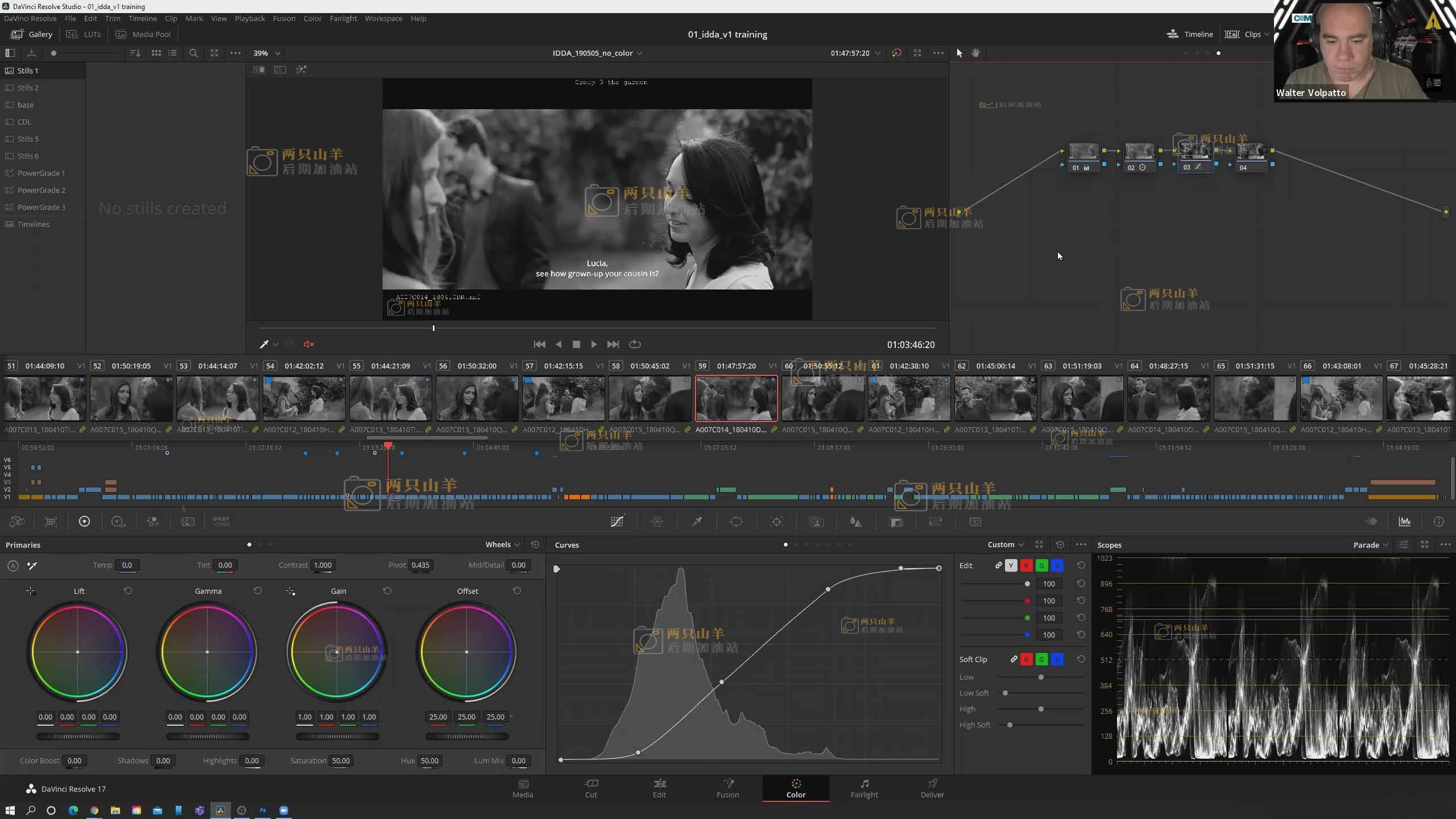Click the Soft Clip High slider handle
Screen dimensions: 1456x819
[x=1041, y=709]
